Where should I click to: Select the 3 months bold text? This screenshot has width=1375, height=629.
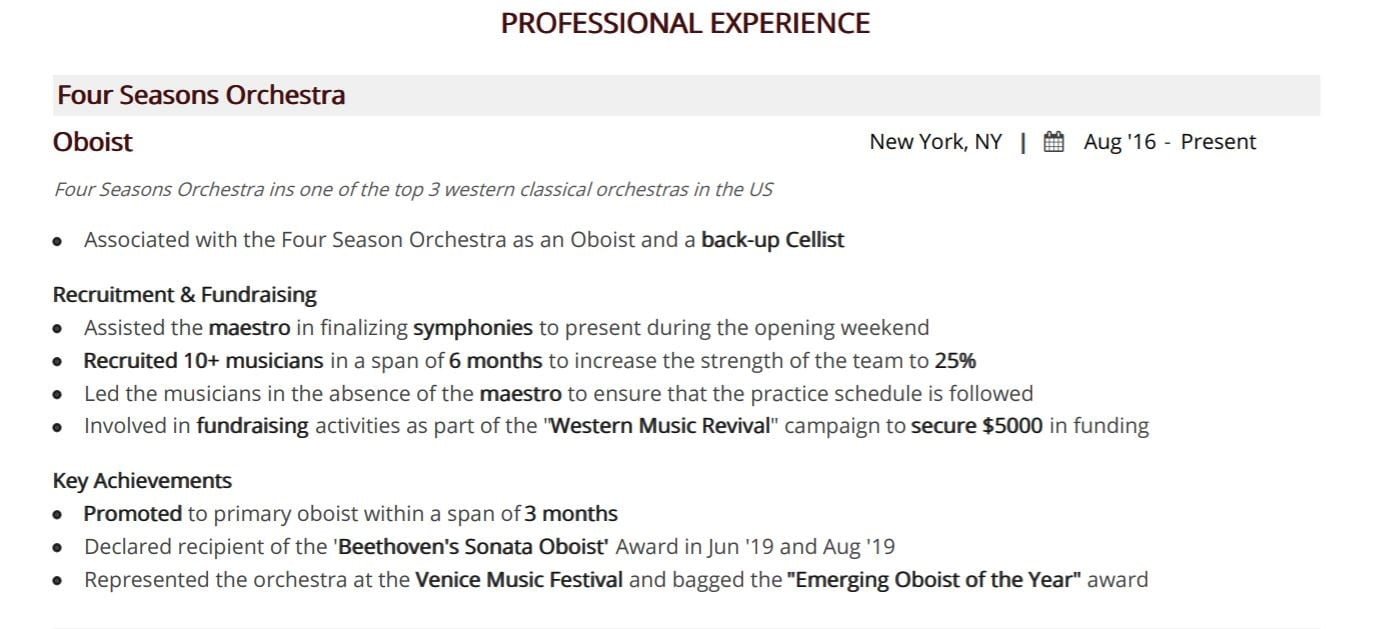click(571, 514)
